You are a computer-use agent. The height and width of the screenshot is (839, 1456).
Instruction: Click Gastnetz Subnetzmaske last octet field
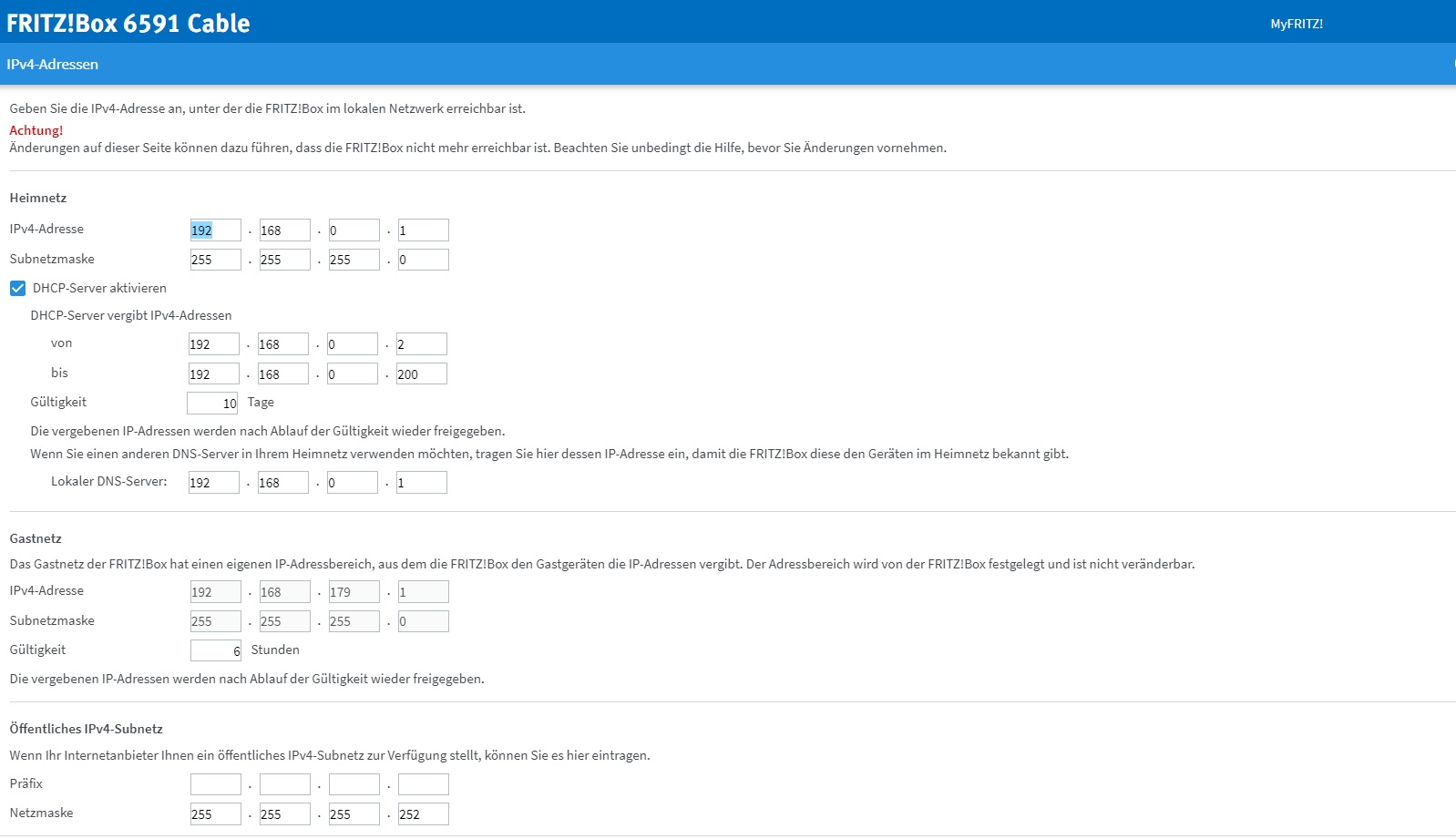(x=424, y=621)
